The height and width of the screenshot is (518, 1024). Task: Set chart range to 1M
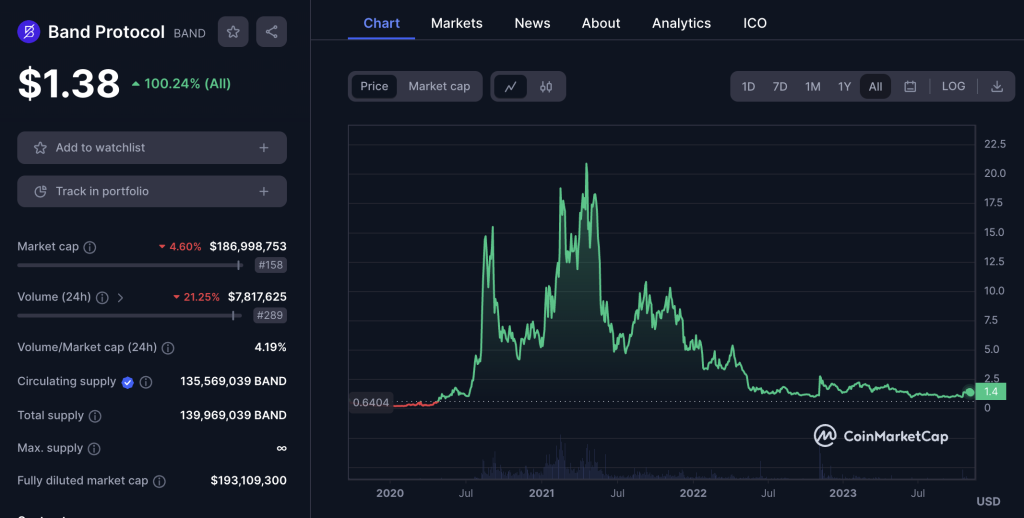(x=812, y=86)
